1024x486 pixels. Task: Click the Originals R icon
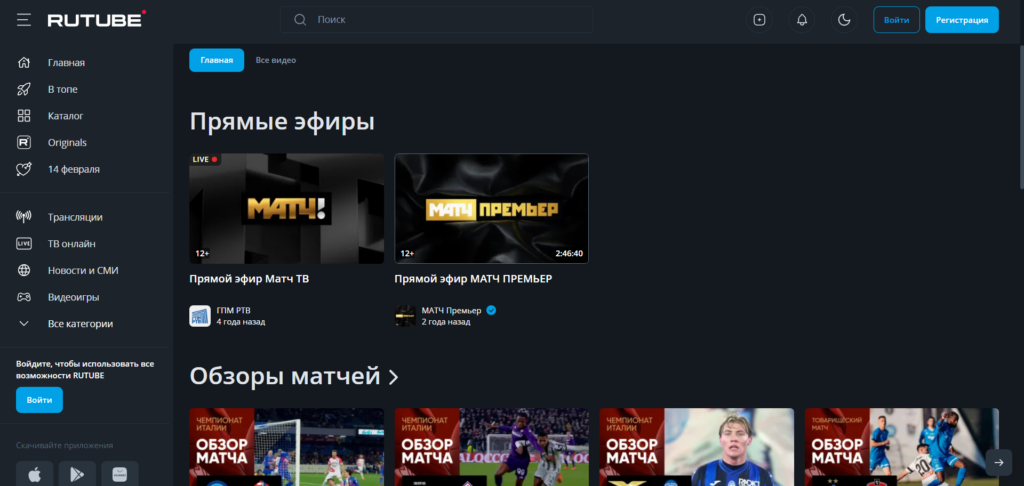[24, 142]
